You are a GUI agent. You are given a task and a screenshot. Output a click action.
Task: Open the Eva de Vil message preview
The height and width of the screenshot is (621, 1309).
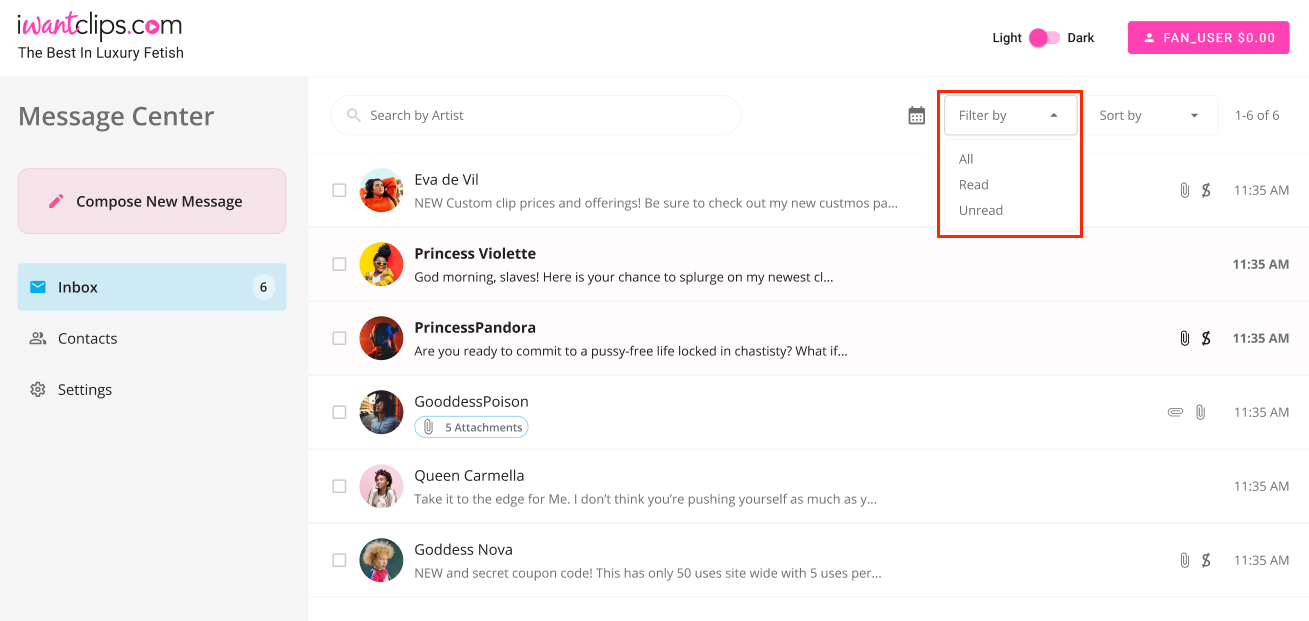point(656,203)
